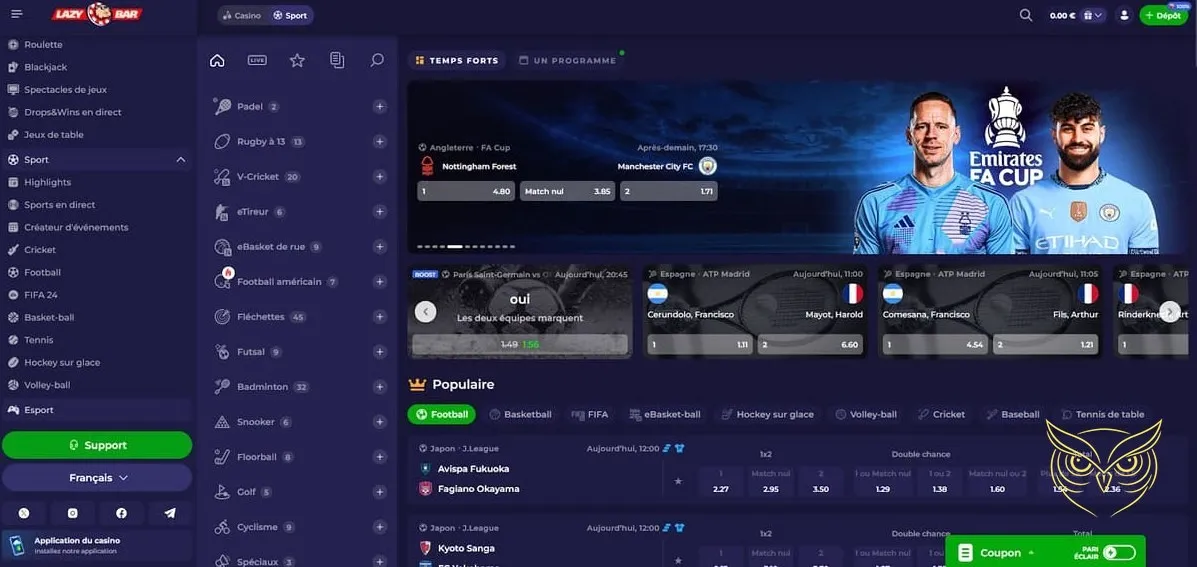Click the green Support button
This screenshot has width=1197, height=567.
(97, 445)
